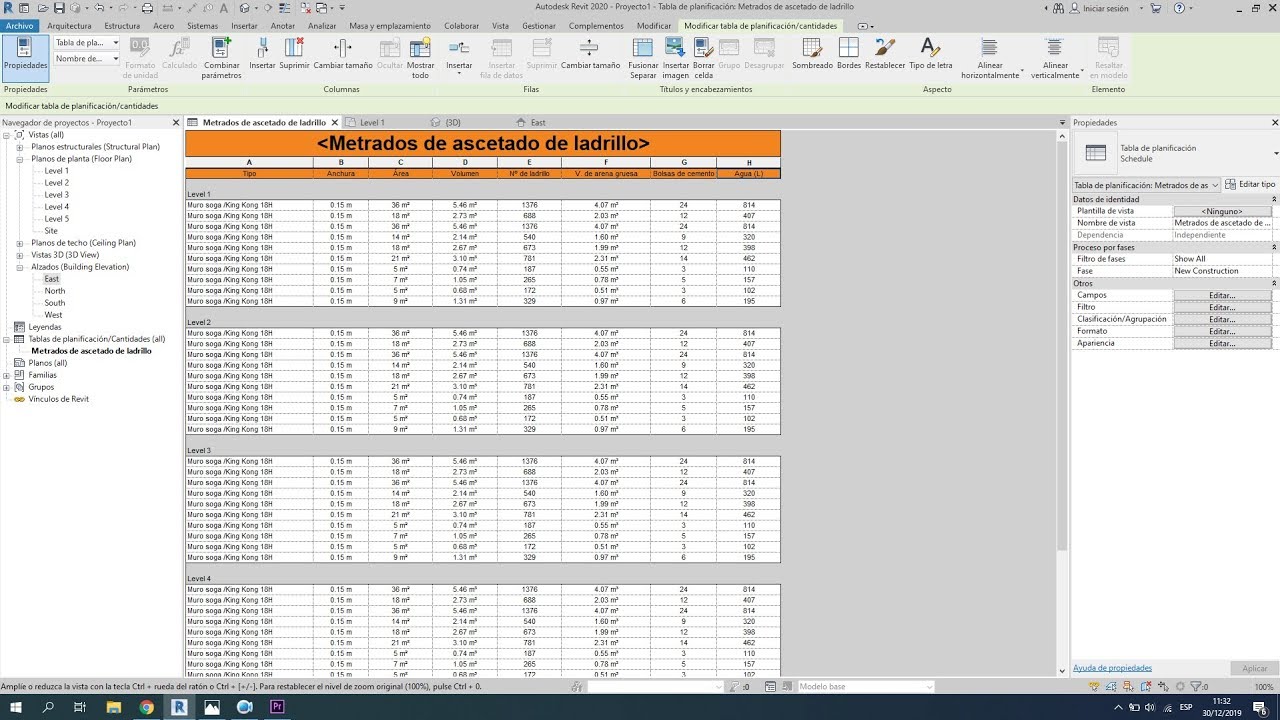Click the Text tool icon in quick access toolbar

226,8
